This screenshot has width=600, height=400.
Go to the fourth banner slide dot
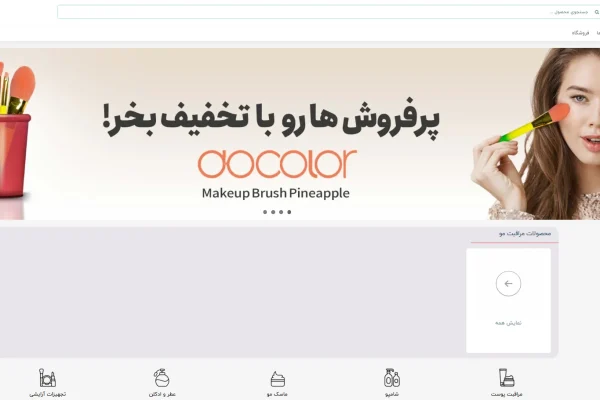coord(289,212)
